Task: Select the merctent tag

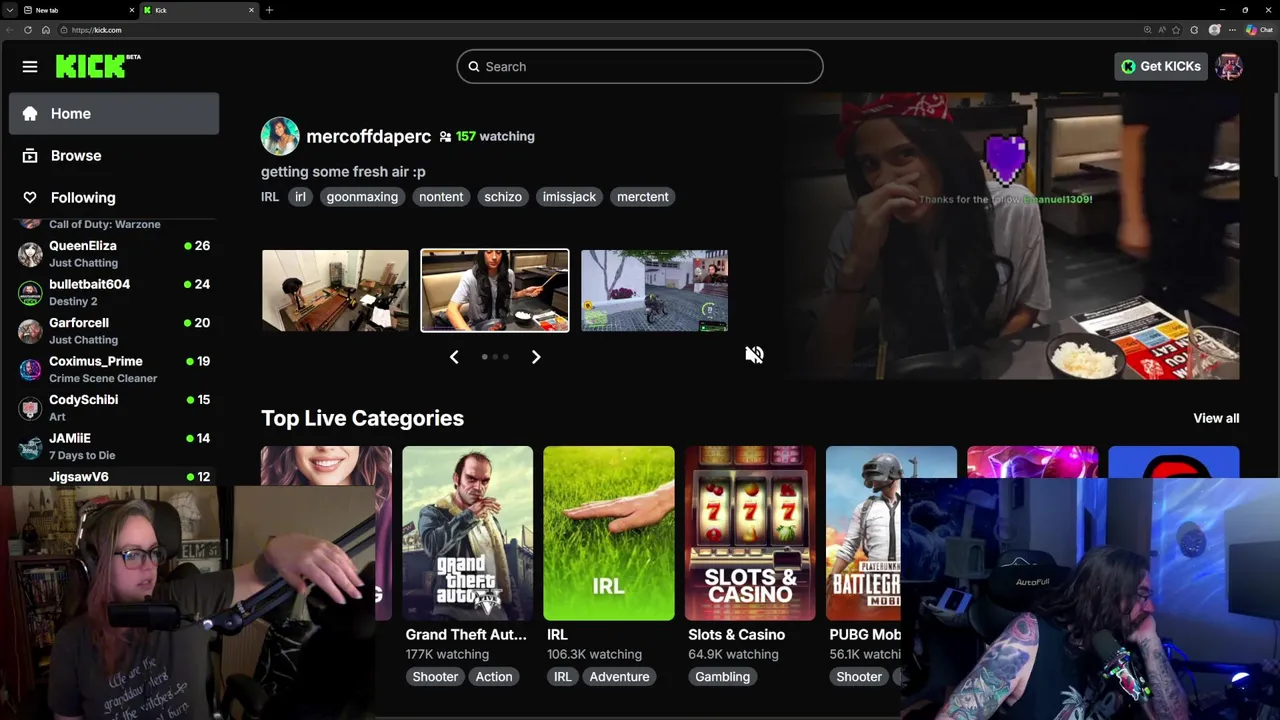Action: coord(643,197)
